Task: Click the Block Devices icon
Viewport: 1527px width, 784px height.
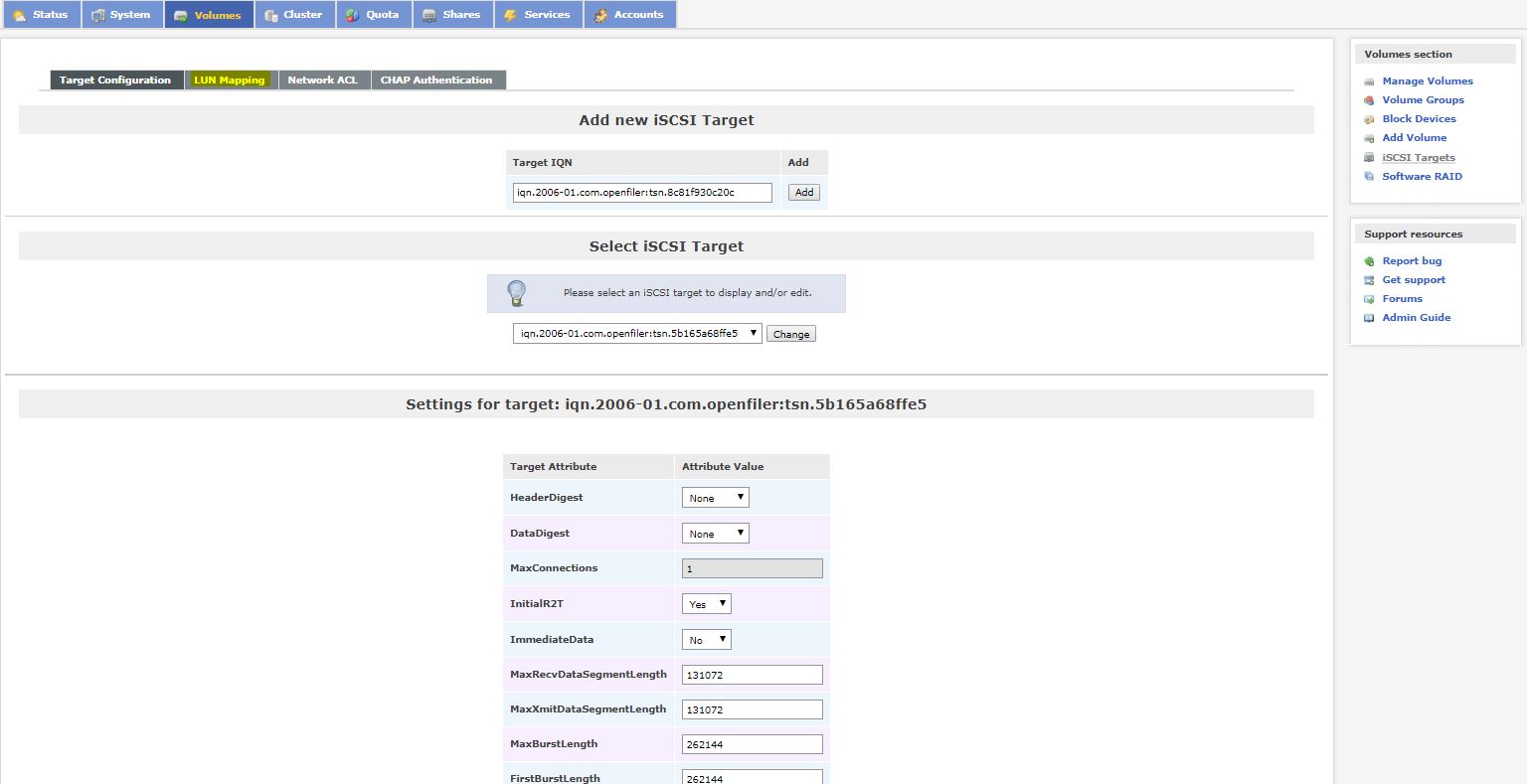Action: point(1369,119)
